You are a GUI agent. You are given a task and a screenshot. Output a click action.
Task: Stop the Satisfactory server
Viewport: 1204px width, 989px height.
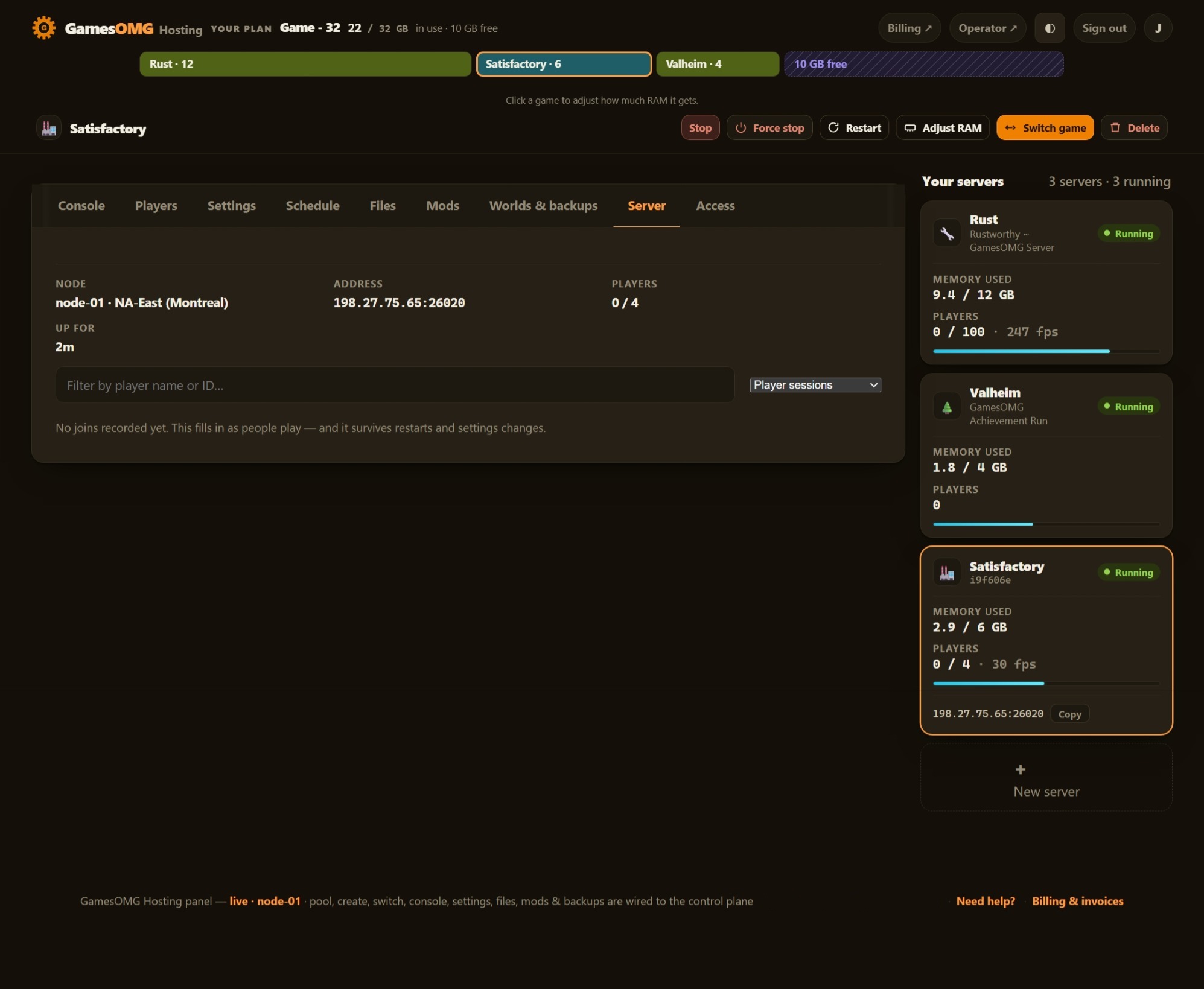(x=700, y=128)
